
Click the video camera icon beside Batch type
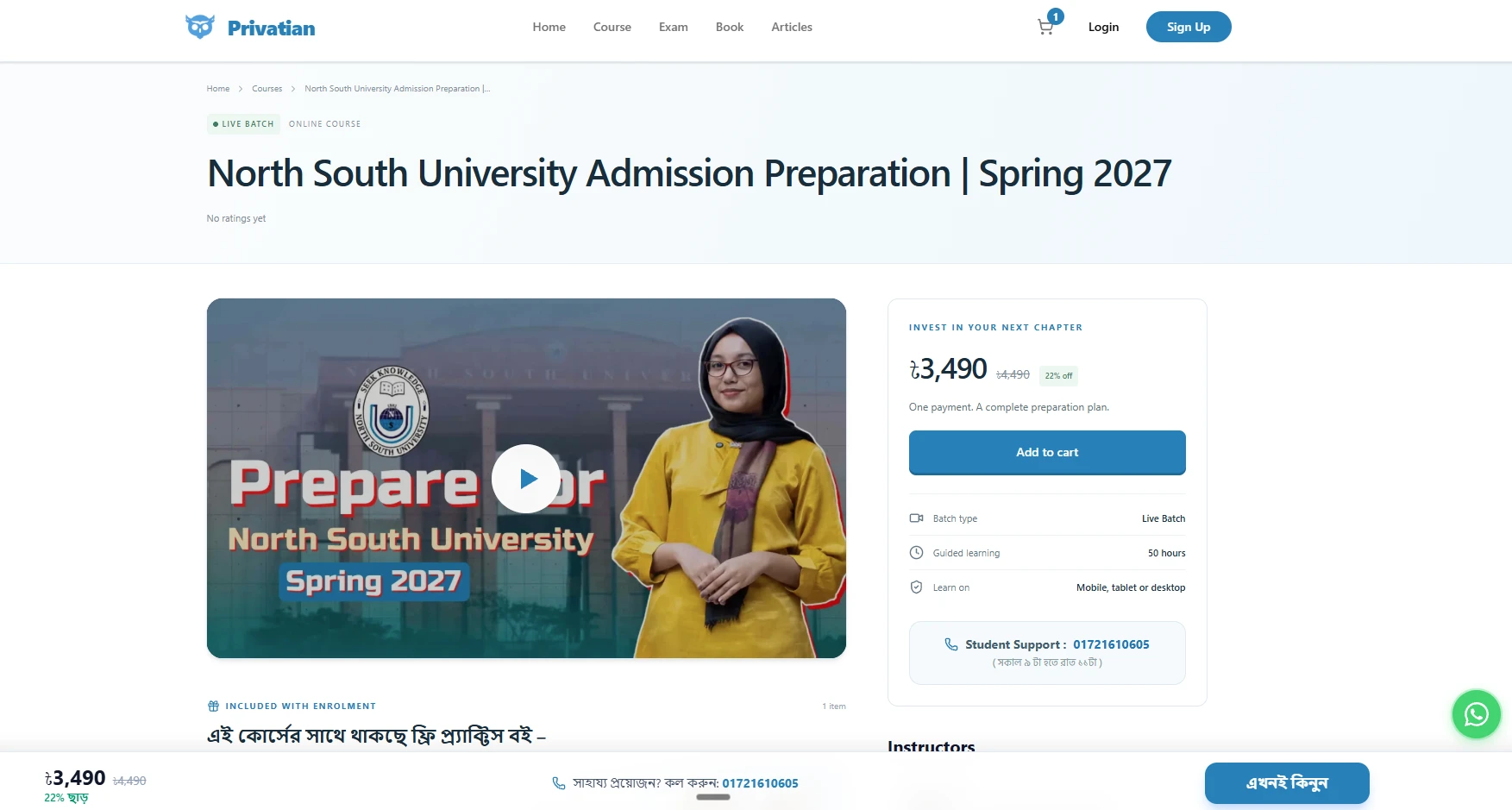pos(916,518)
